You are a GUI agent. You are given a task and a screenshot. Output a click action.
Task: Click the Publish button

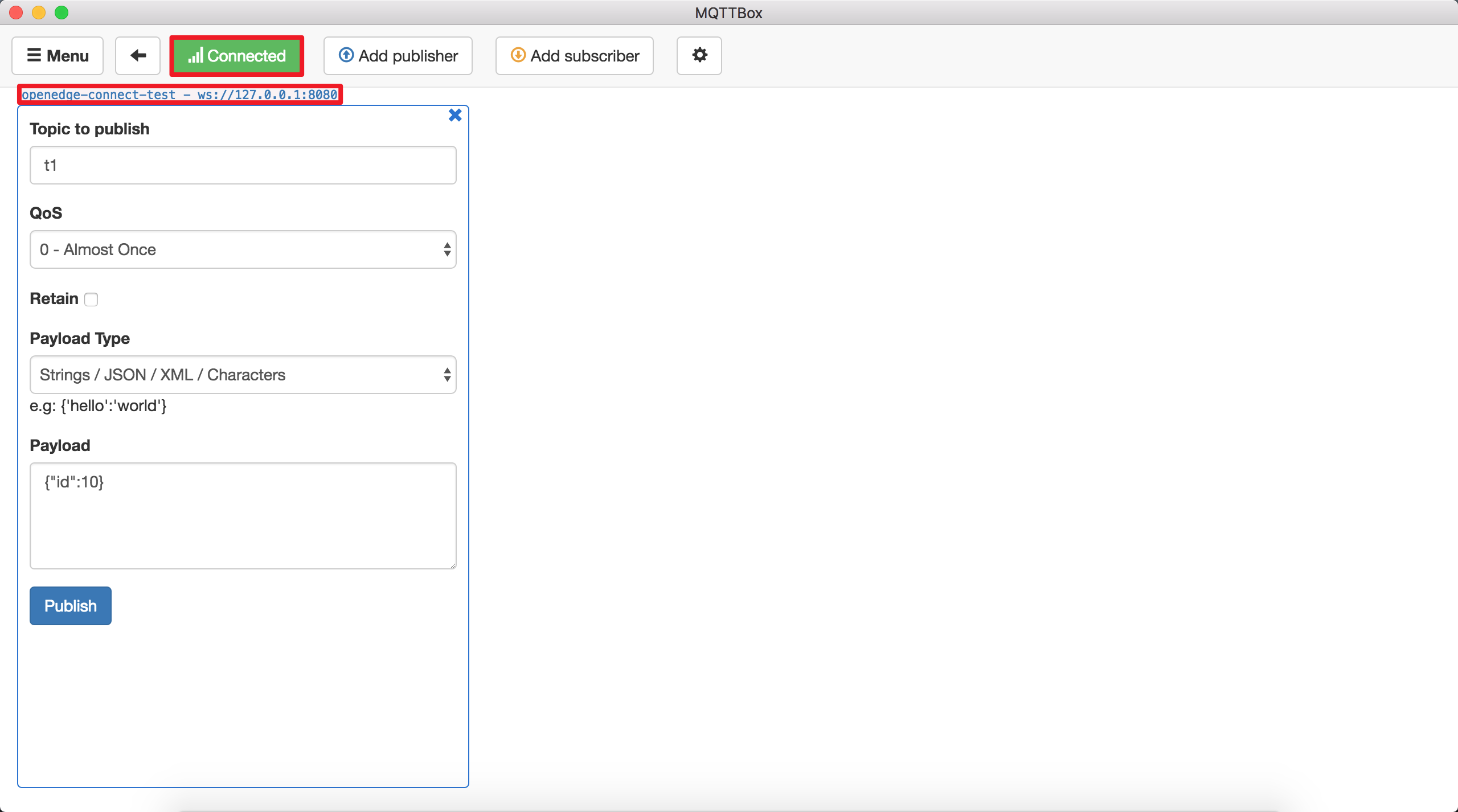pos(70,605)
